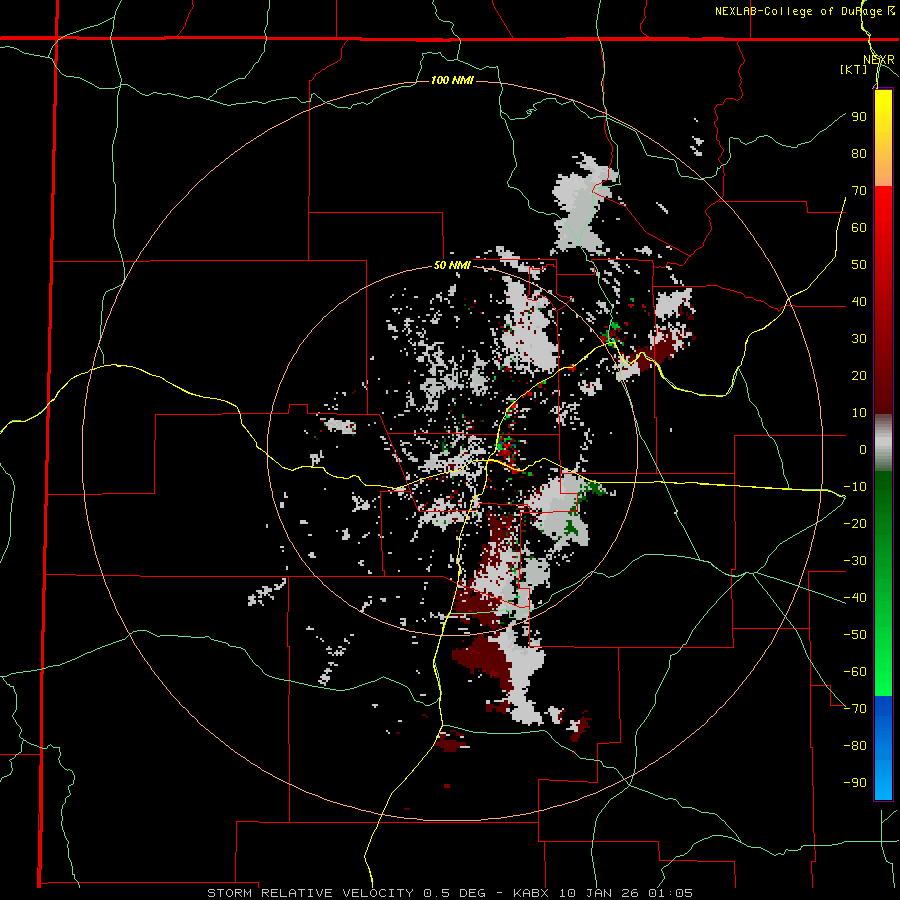
Task: Select the -30 value on velocity scale
Action: pyautogui.click(x=855, y=561)
